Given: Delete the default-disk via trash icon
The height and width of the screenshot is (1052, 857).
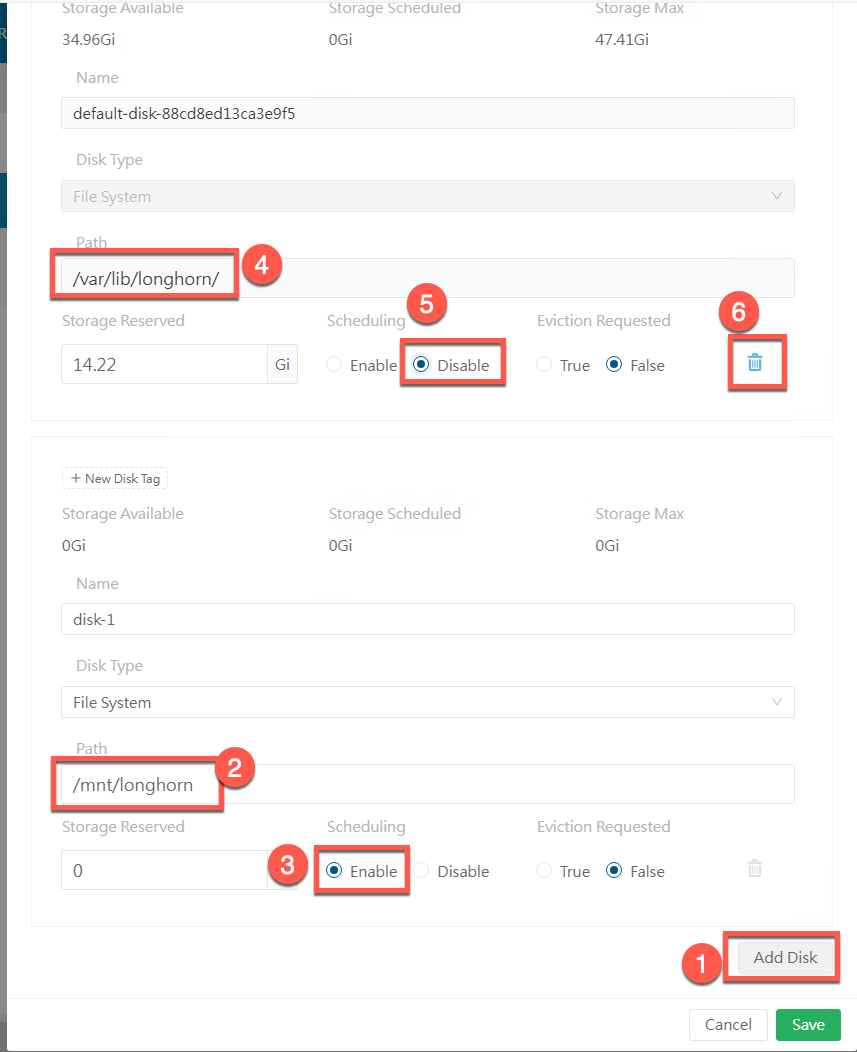Looking at the screenshot, I should (755, 363).
